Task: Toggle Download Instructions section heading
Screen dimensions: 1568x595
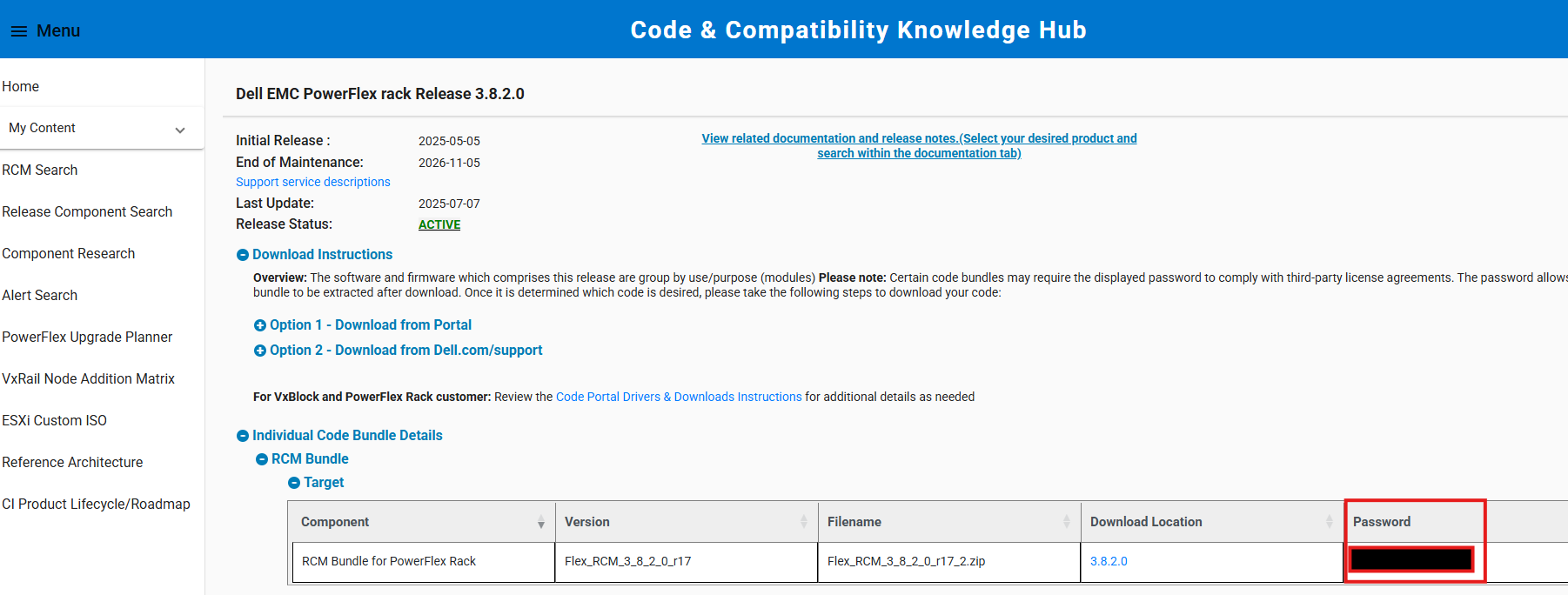Action: [322, 255]
